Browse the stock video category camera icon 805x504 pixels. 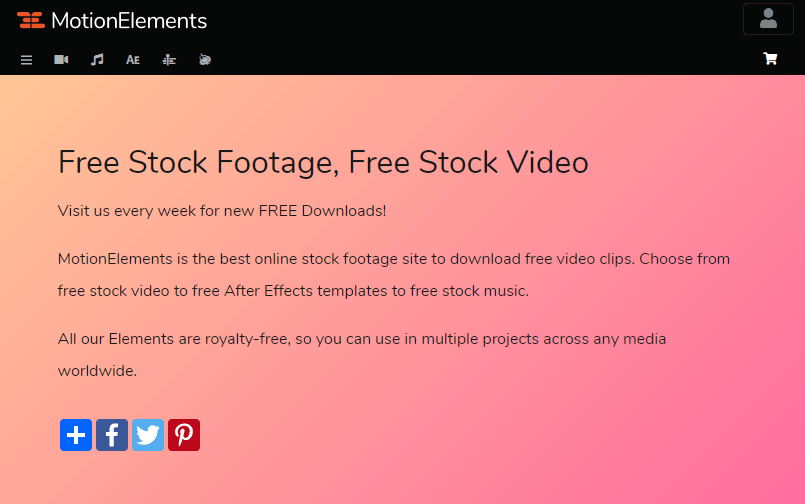coord(61,60)
